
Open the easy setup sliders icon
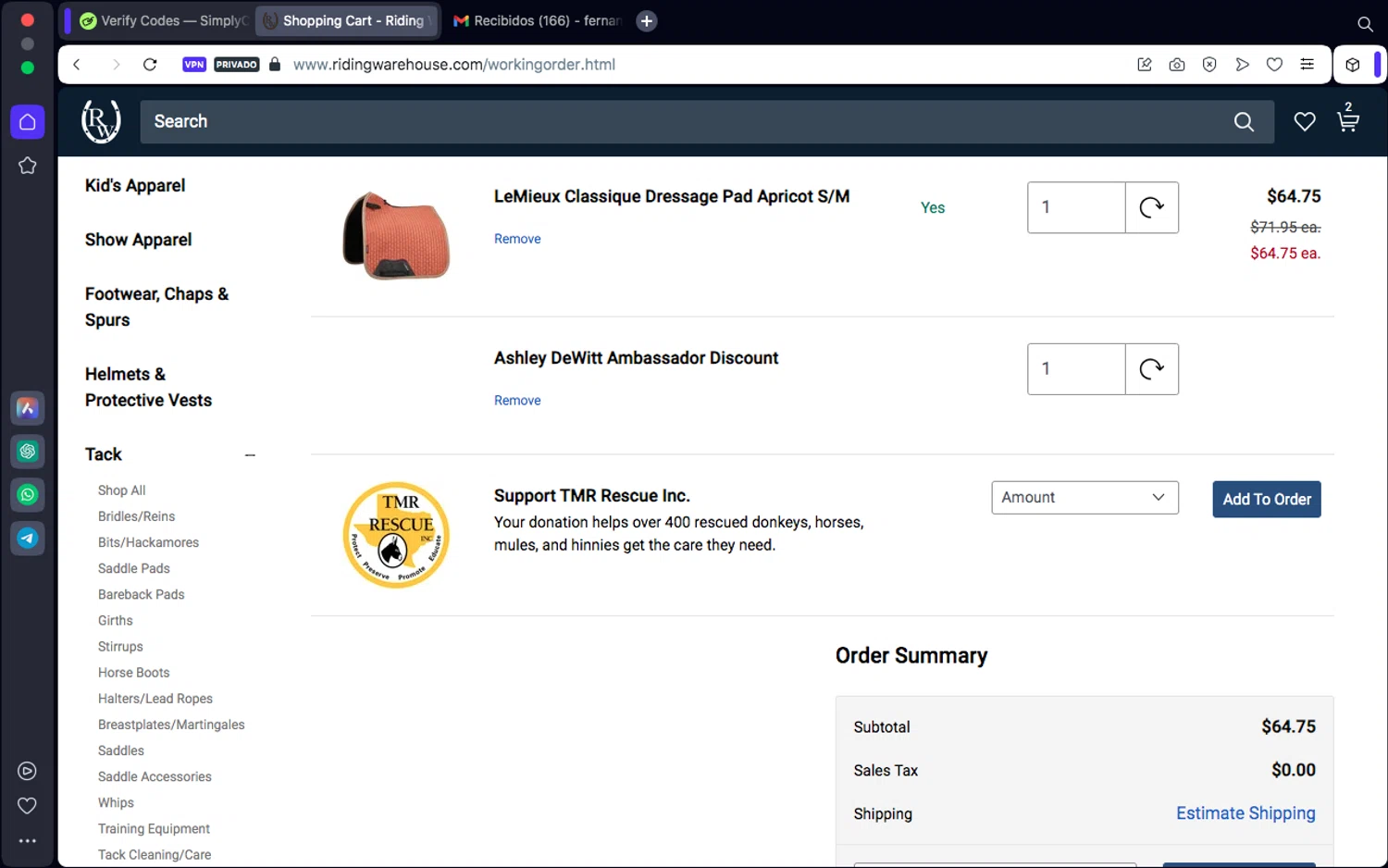pos(1307,65)
